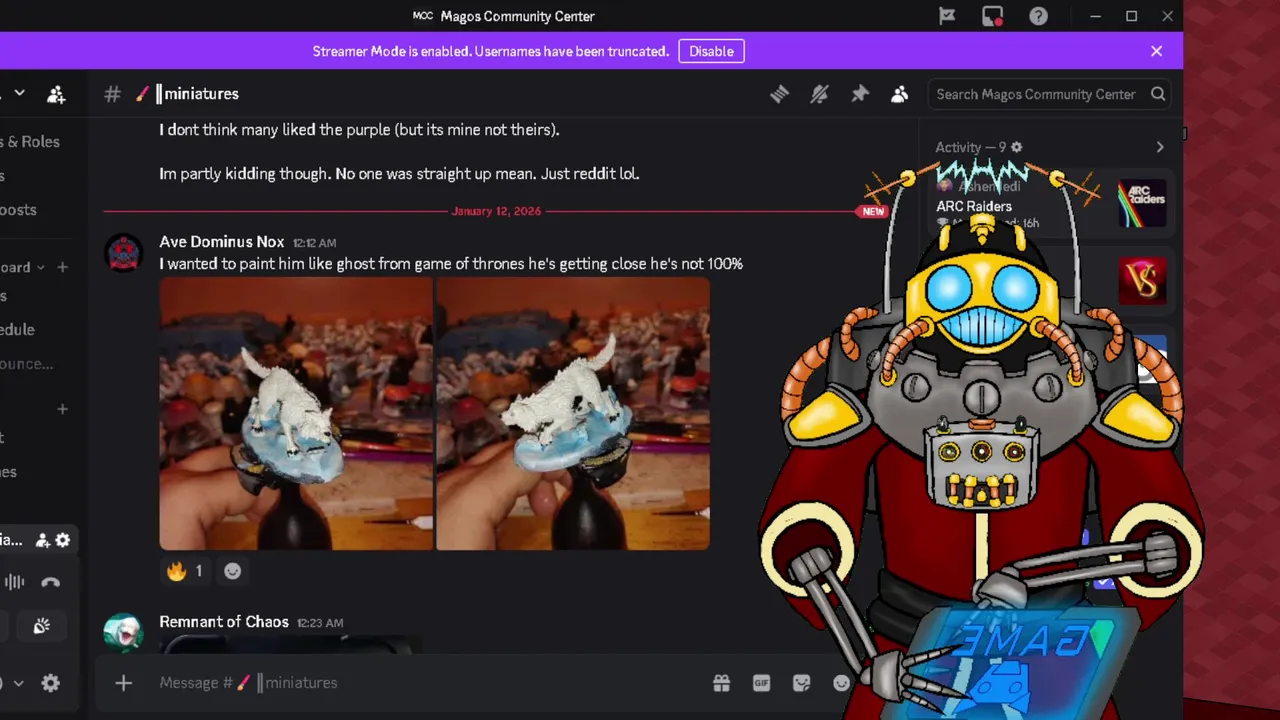Open the GIF picker
This screenshot has width=1280, height=720.
pos(761,683)
